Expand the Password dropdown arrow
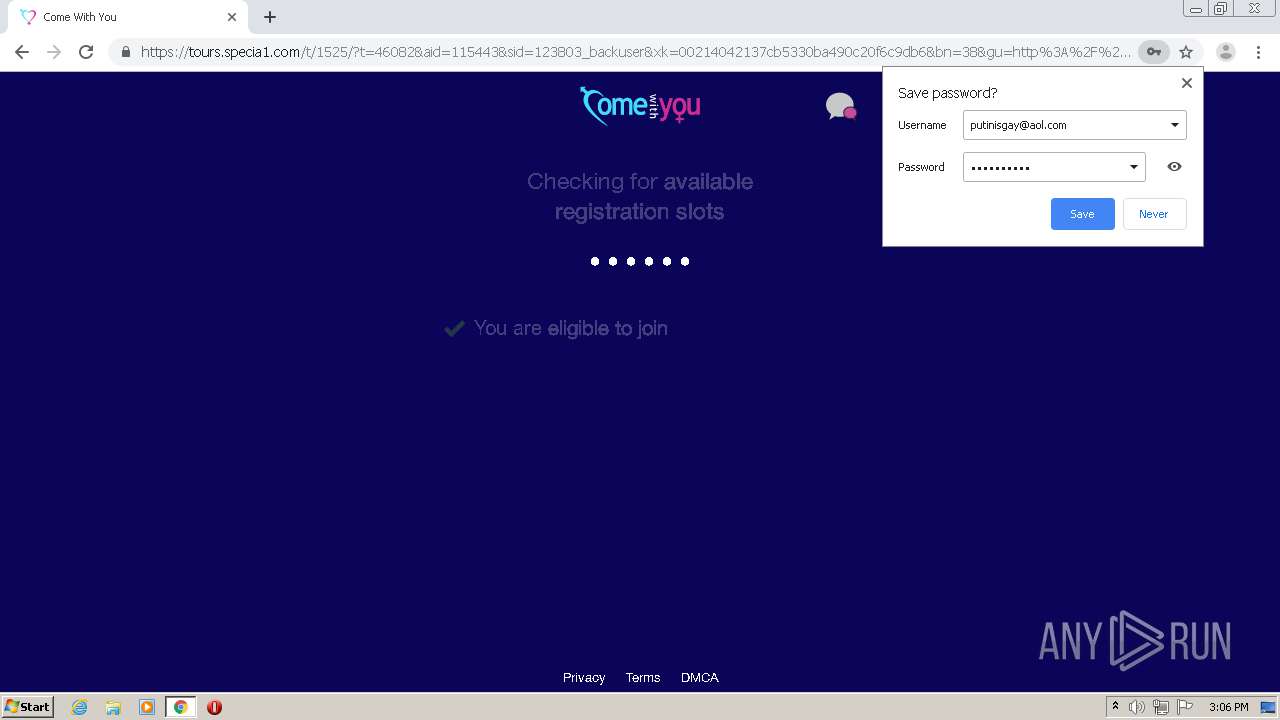Screen dimensions: 1280x720 (x=1134, y=167)
